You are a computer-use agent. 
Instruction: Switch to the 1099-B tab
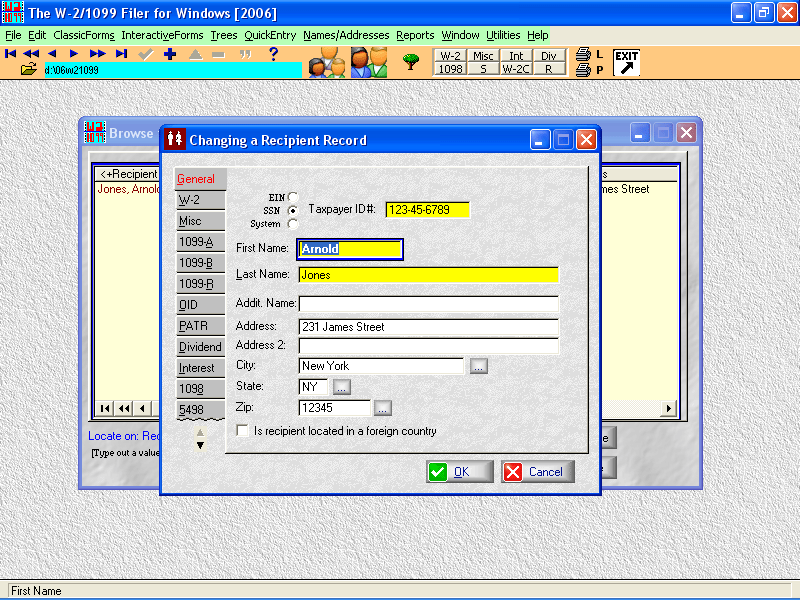(x=200, y=263)
